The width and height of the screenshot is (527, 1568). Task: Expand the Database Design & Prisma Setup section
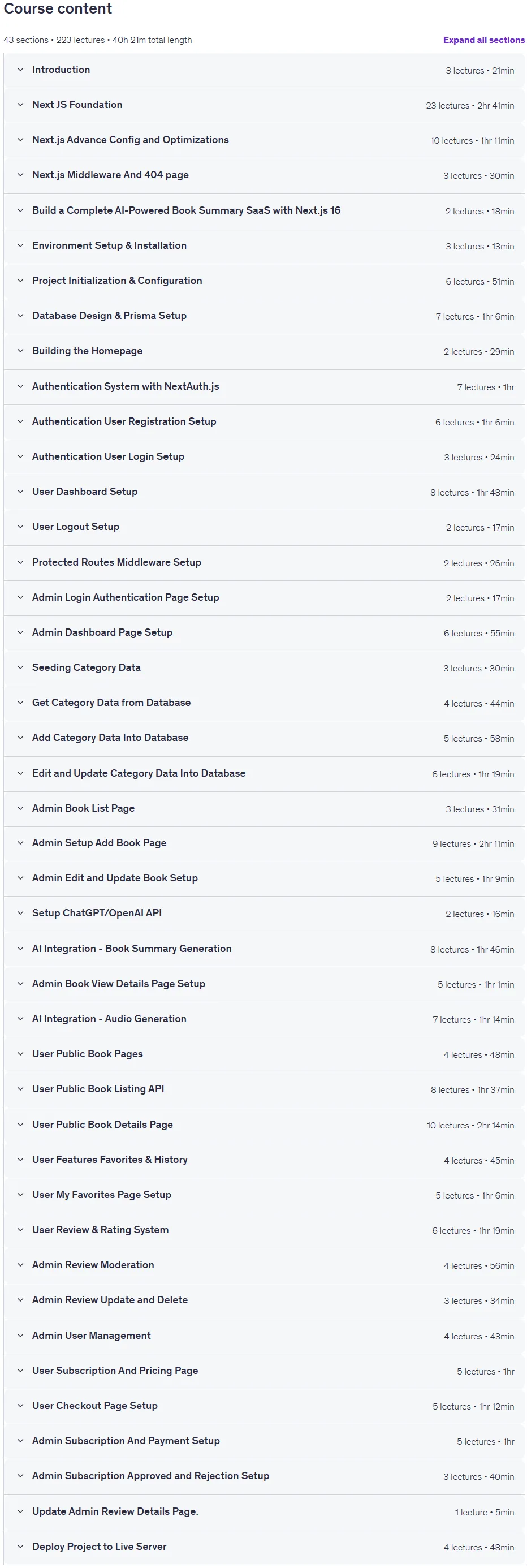[264, 316]
